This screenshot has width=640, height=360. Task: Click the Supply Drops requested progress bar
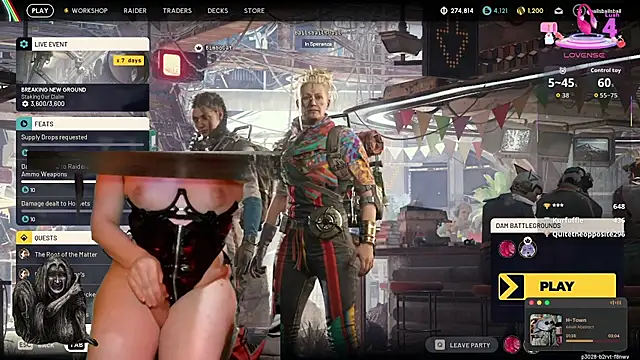tap(83, 144)
